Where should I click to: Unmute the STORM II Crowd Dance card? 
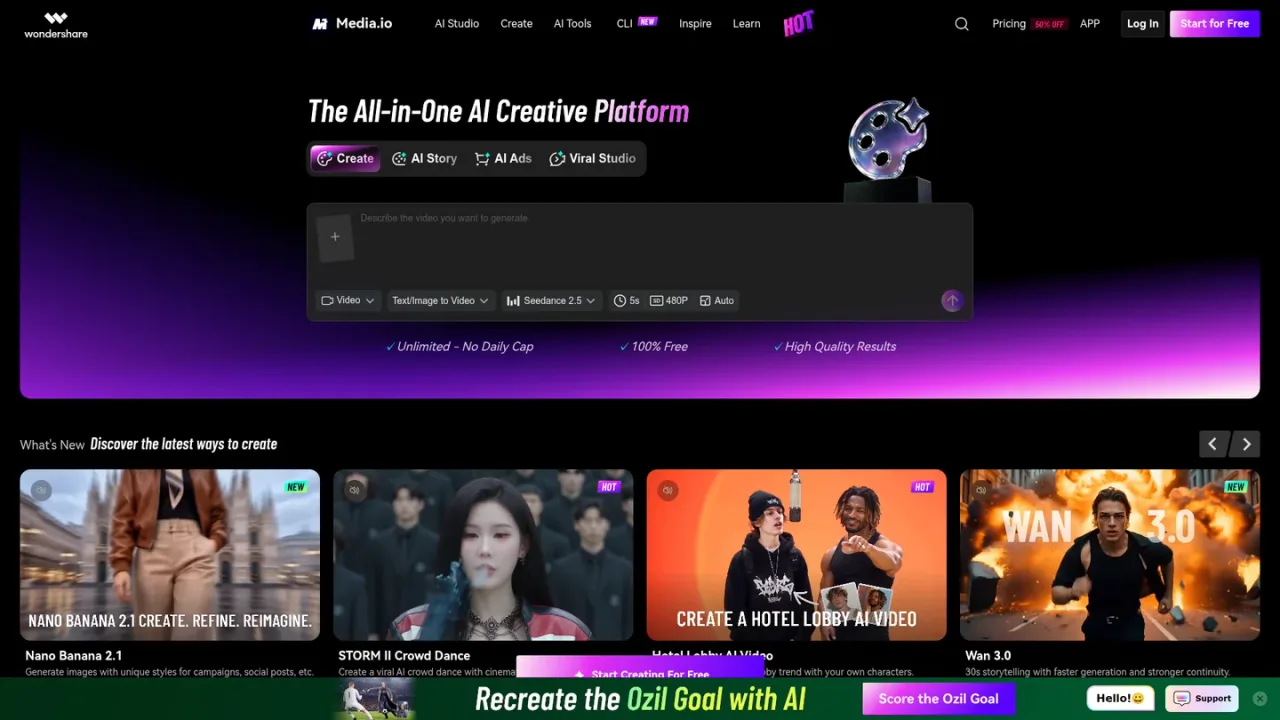[x=354, y=490]
